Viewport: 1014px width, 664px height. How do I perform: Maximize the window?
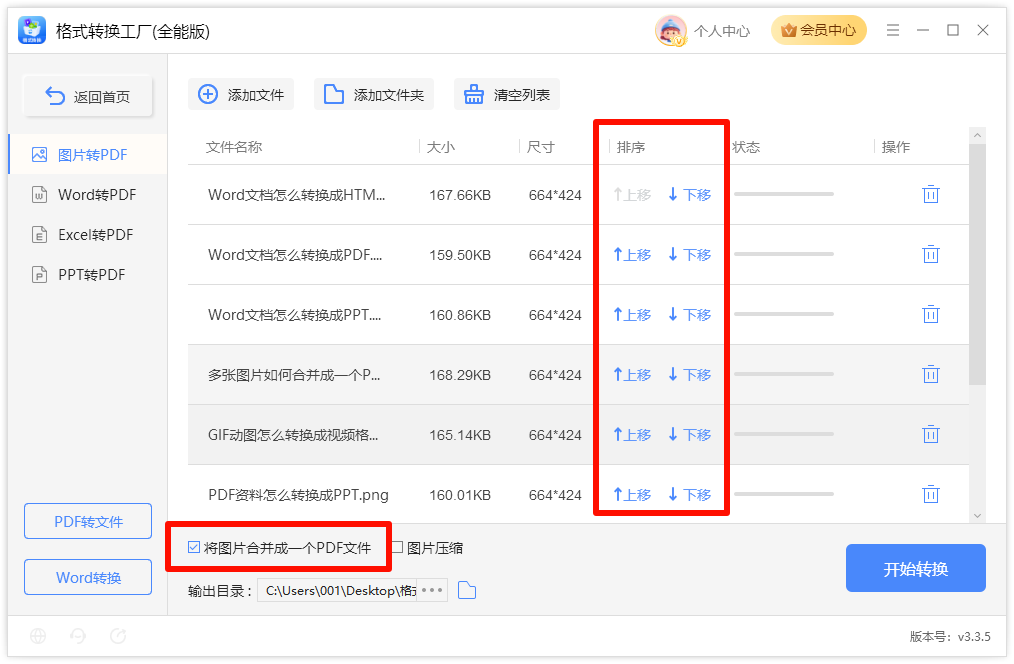click(x=953, y=30)
